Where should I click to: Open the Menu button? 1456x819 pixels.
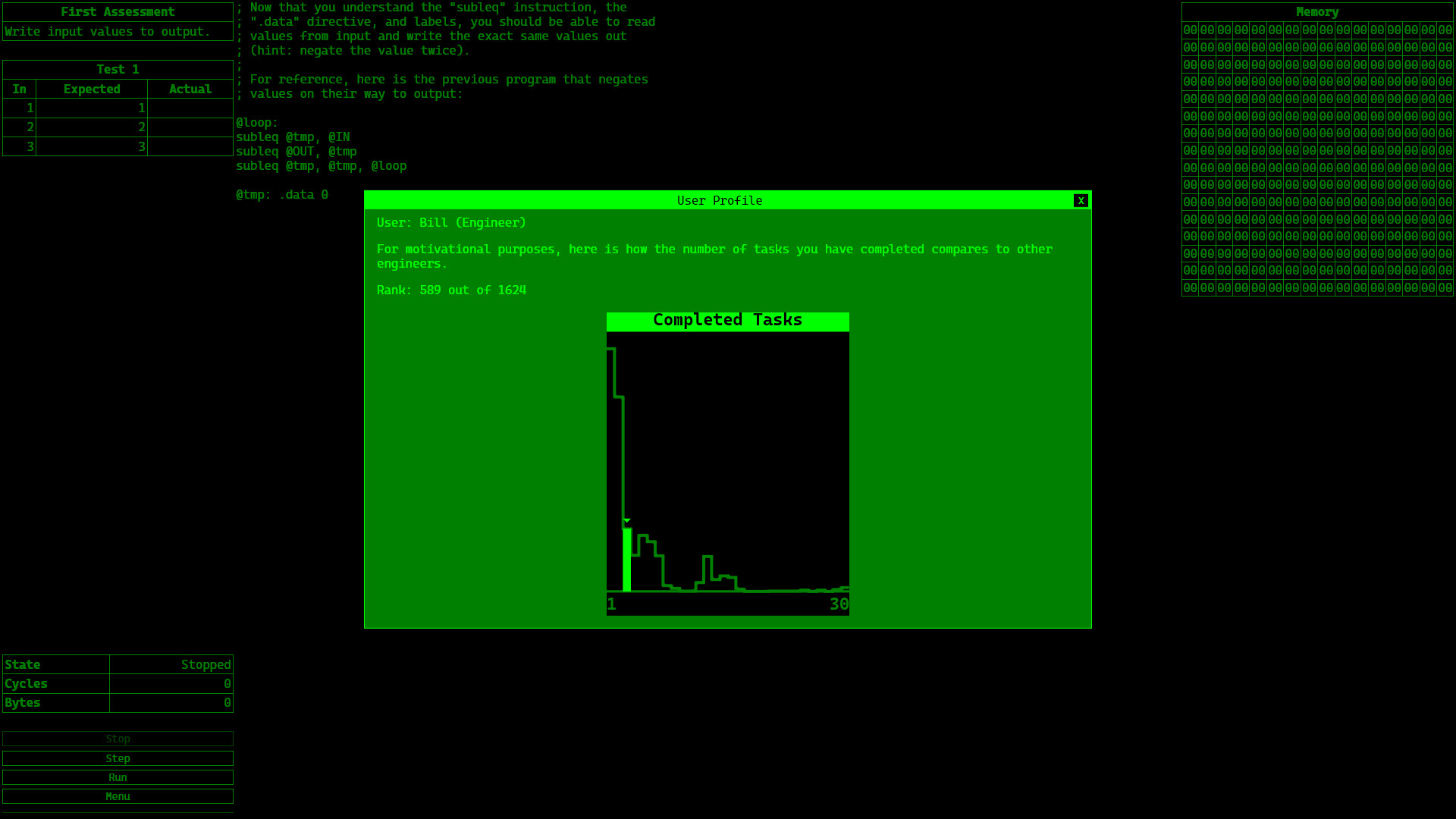[x=118, y=795]
